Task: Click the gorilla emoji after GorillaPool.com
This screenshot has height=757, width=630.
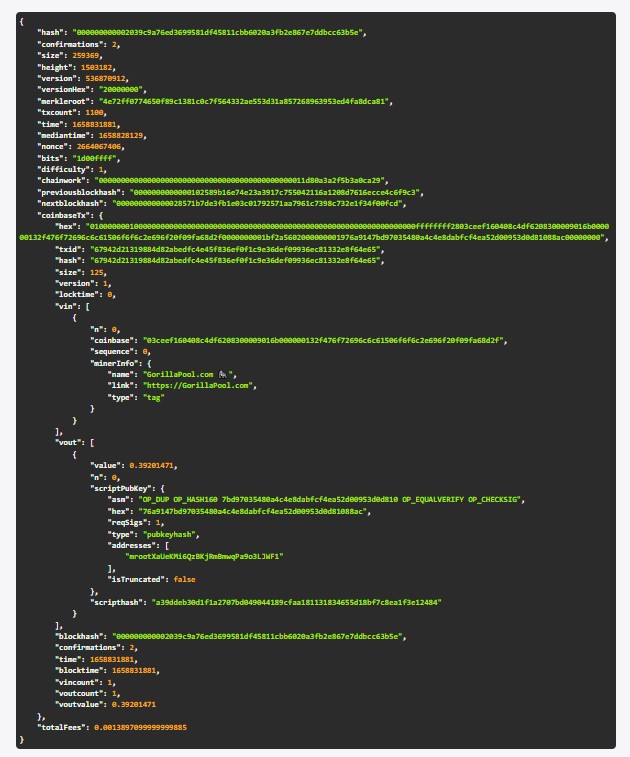Action: [x=223, y=374]
